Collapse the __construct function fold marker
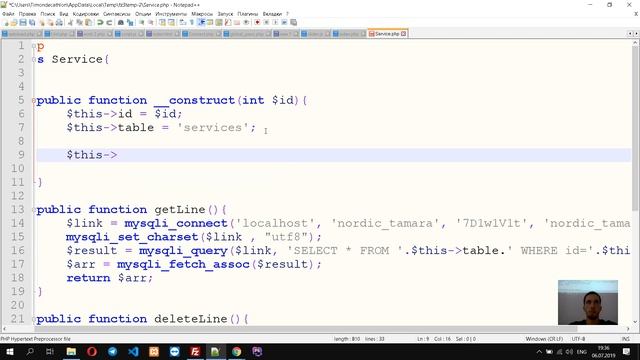The height and width of the screenshot is (360, 640). tap(34, 100)
